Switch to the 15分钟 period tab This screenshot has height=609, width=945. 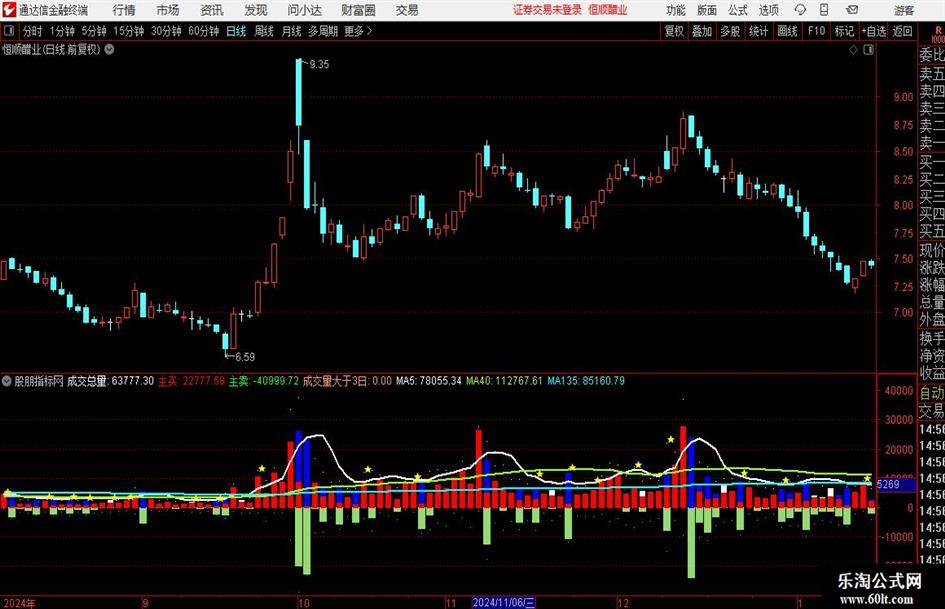click(129, 31)
